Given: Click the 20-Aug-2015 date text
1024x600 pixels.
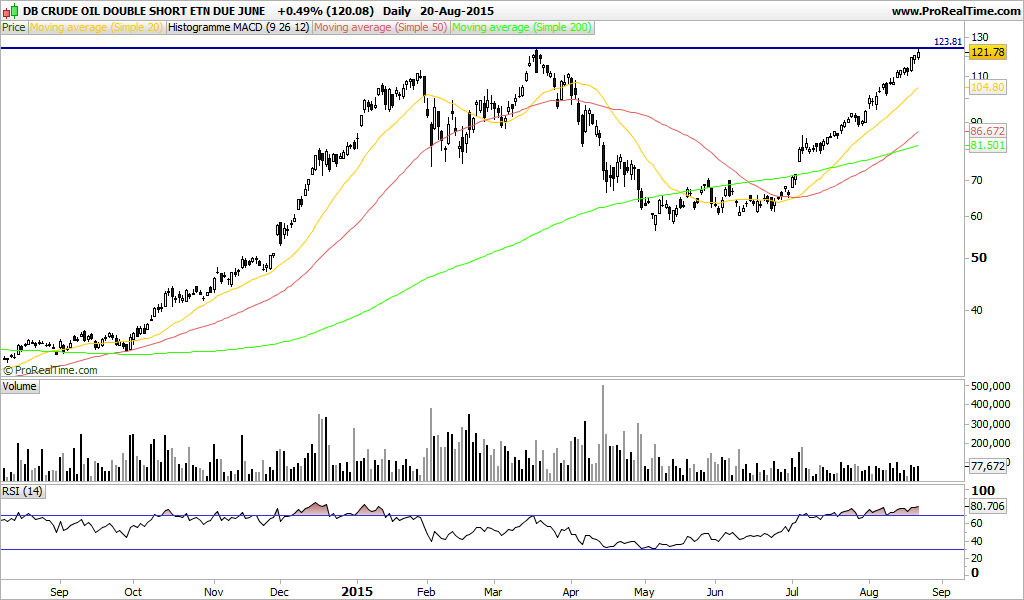Looking at the screenshot, I should pyautogui.click(x=457, y=11).
